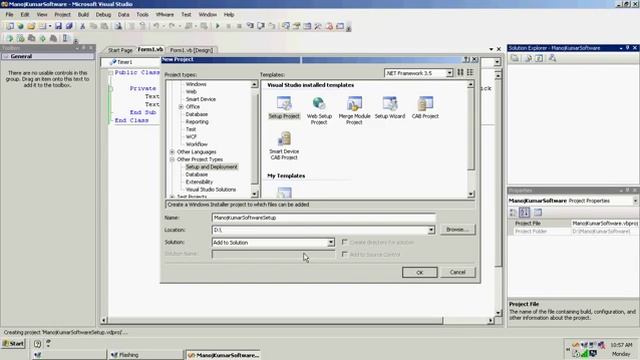Image resolution: width=640 pixels, height=360 pixels.
Task: Click the Open File toolbar icon
Action: coord(31,26)
